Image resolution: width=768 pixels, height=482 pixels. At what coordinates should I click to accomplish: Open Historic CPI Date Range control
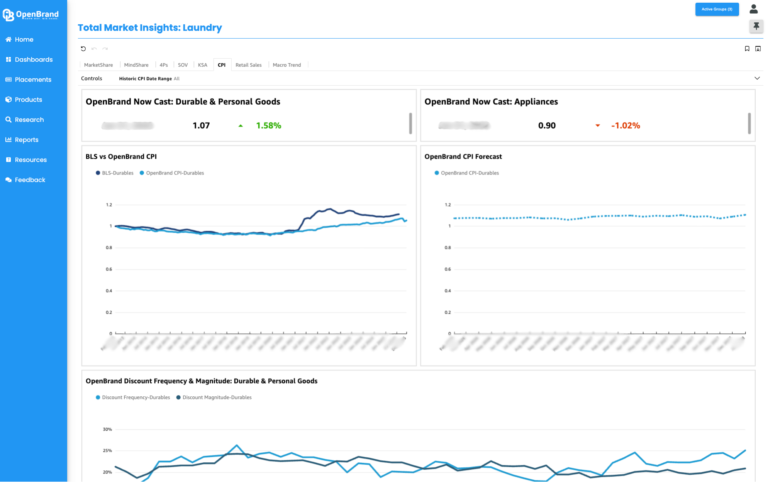click(149, 78)
